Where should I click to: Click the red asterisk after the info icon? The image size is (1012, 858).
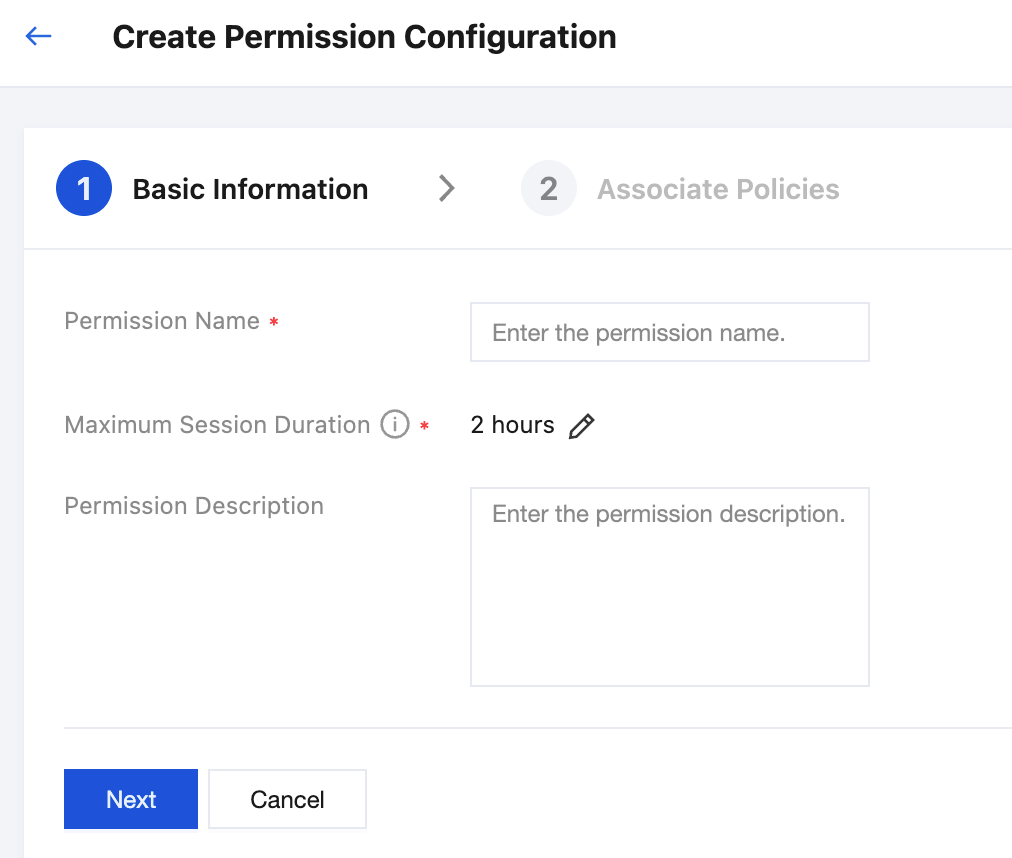[425, 427]
